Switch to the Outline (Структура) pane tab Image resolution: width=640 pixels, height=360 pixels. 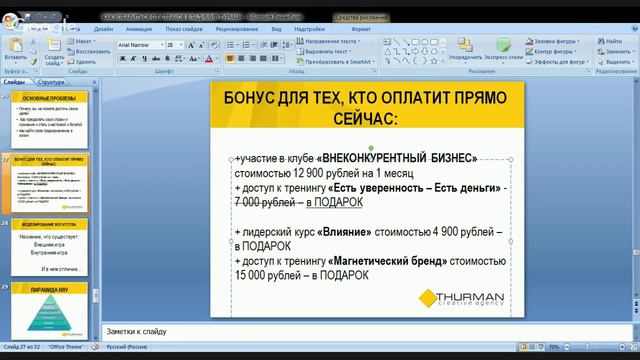pos(51,82)
